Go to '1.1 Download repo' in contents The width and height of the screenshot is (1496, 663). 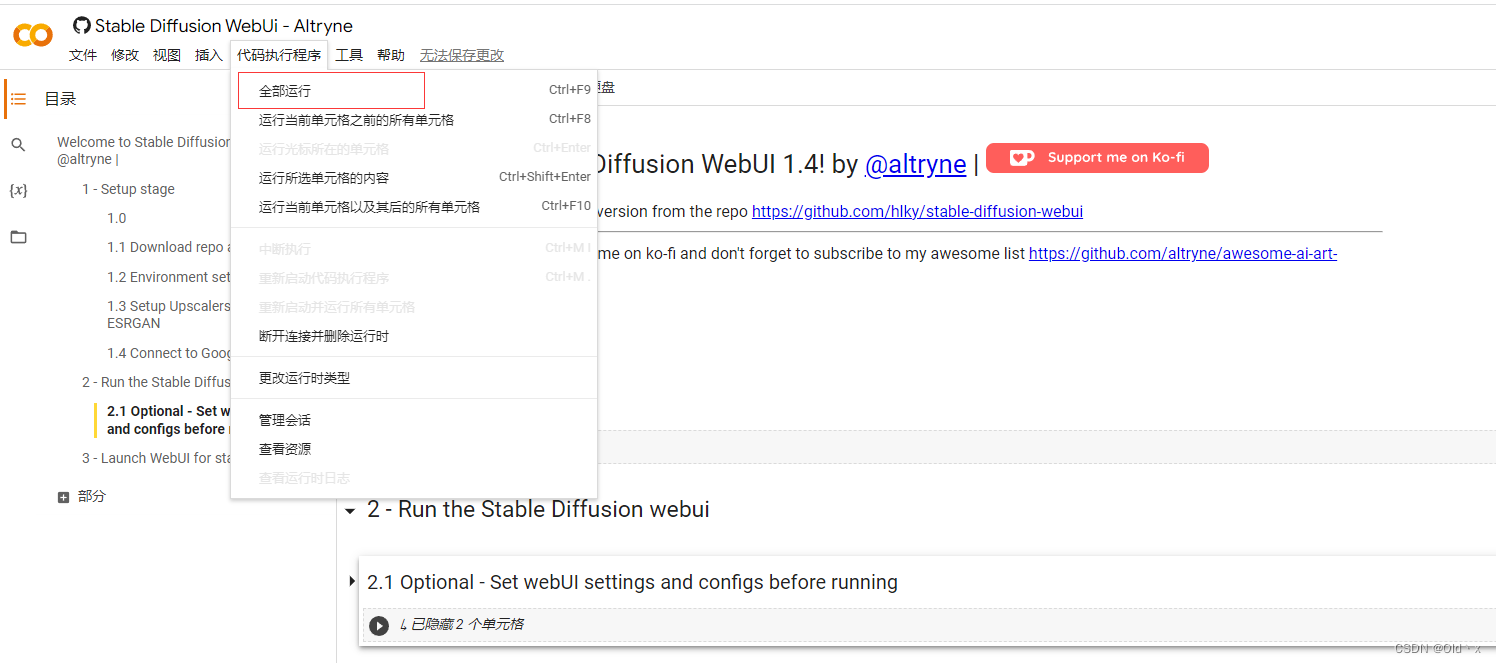point(168,247)
